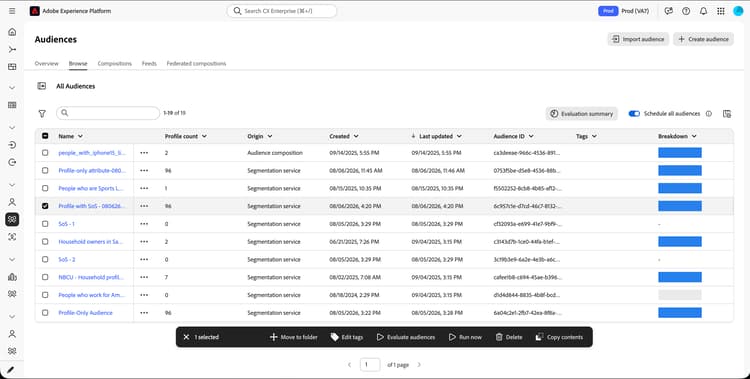Screen dimensions: 750x379
Task: Open the hamburger navigation menu
Action: tap(12, 11)
